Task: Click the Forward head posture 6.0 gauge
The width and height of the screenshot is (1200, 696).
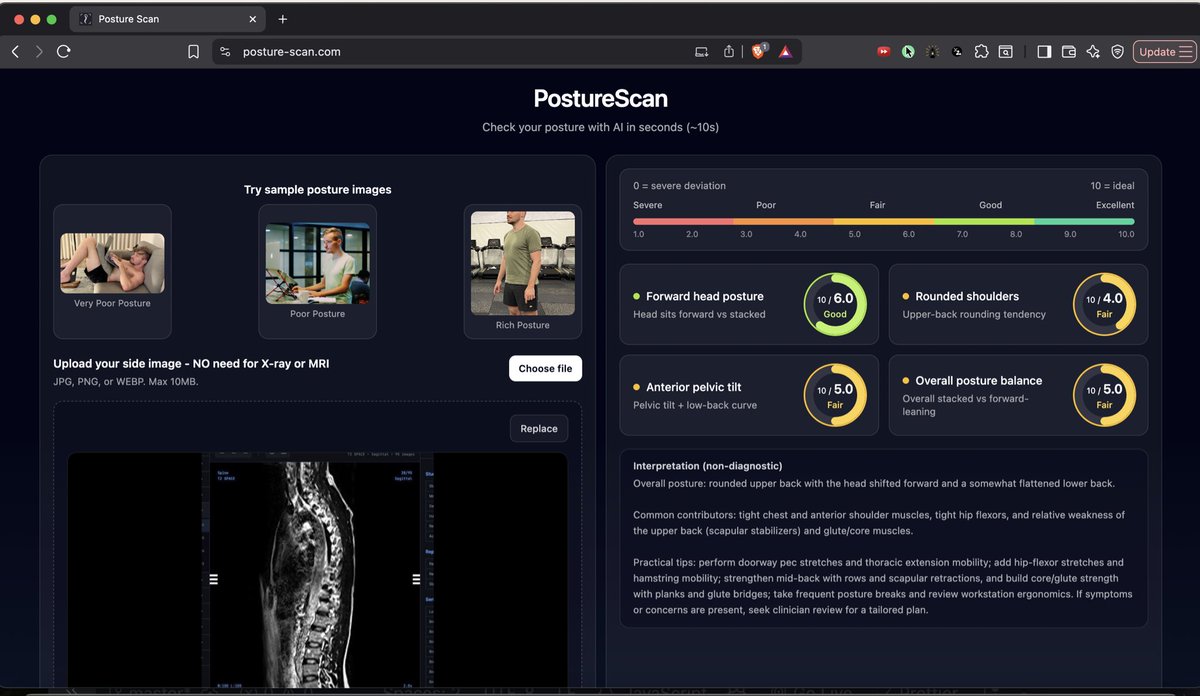Action: [x=835, y=305]
